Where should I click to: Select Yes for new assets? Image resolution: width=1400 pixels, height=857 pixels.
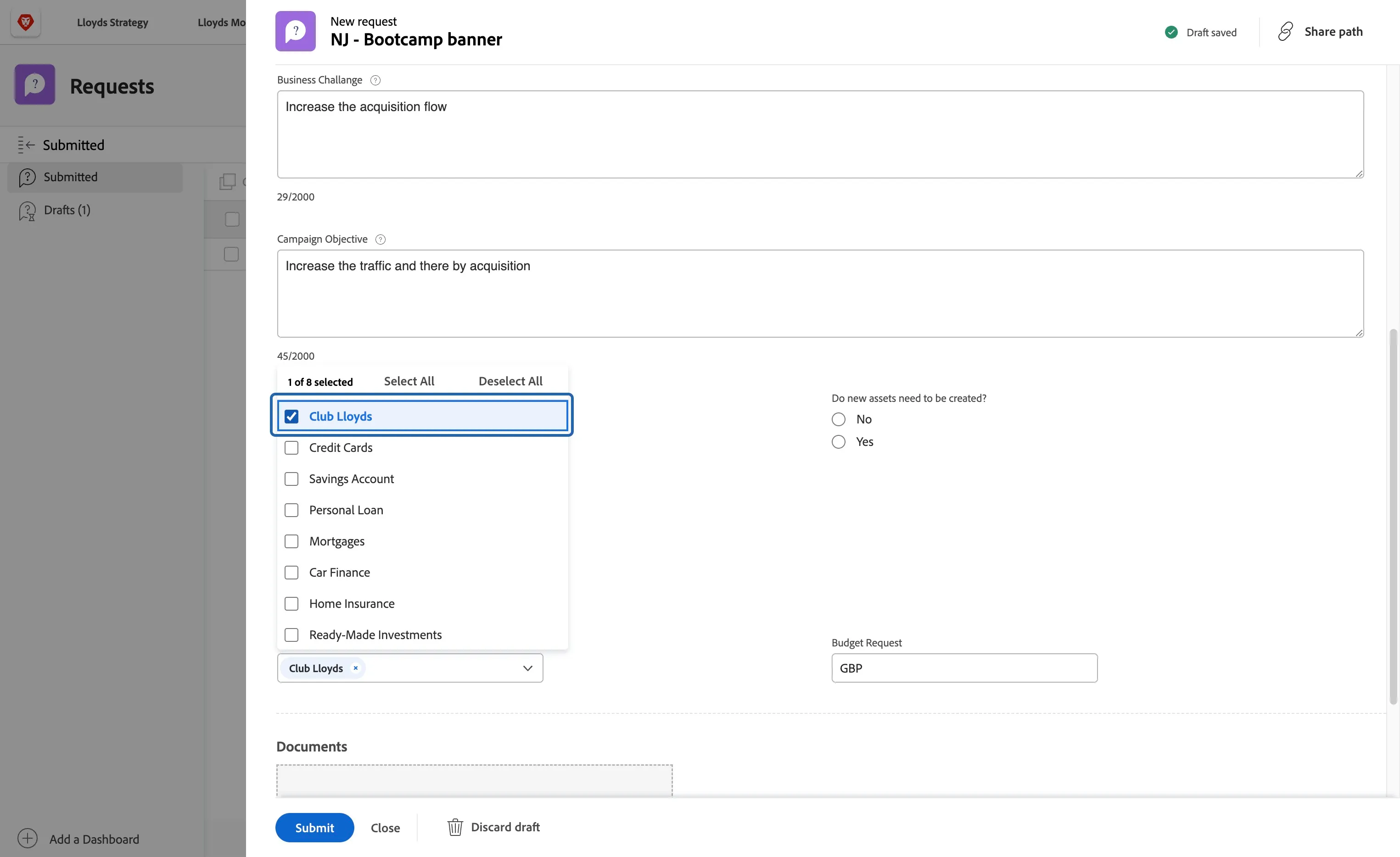(x=839, y=442)
